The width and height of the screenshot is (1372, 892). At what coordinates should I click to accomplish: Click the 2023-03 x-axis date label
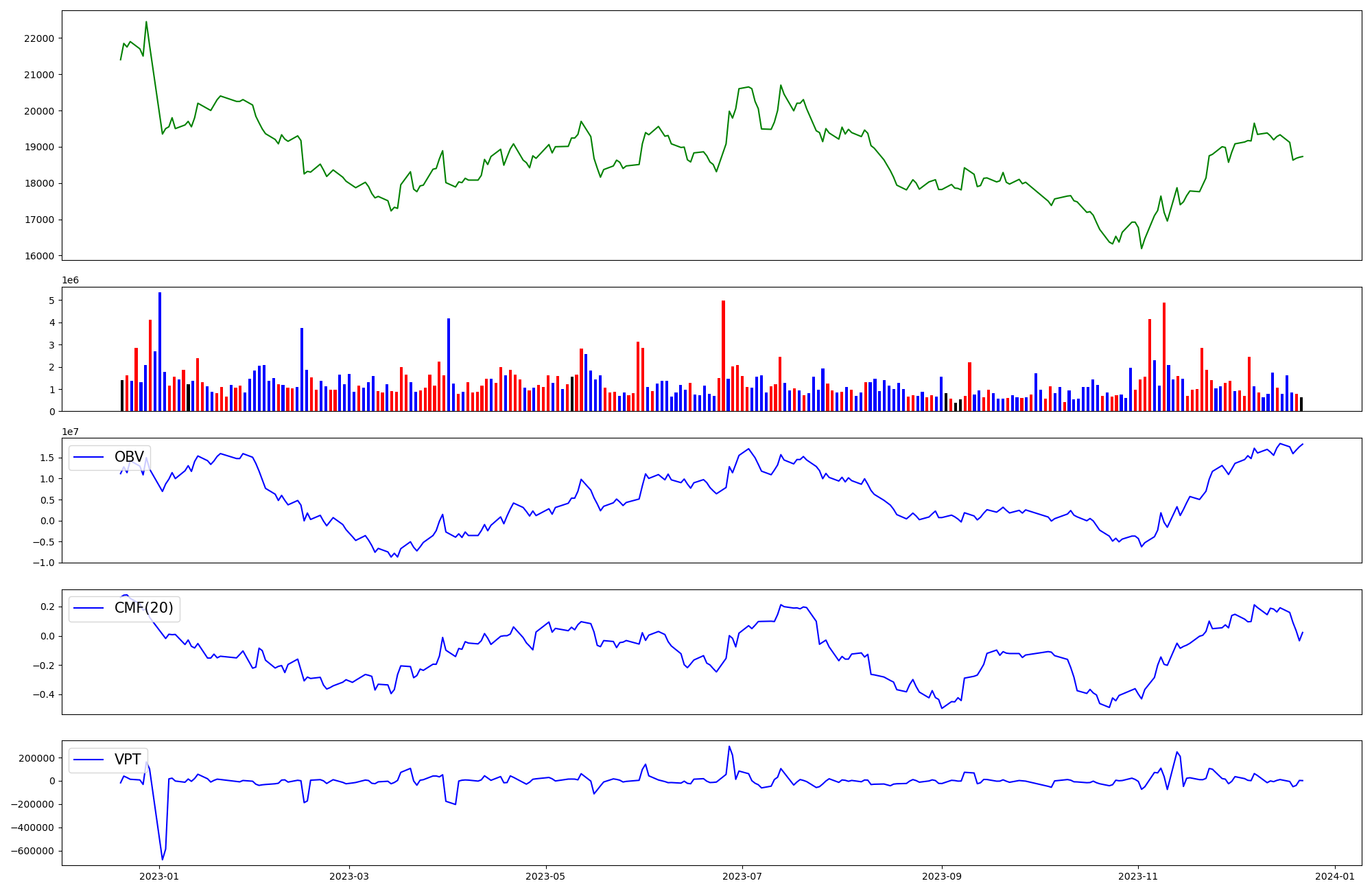(x=349, y=876)
